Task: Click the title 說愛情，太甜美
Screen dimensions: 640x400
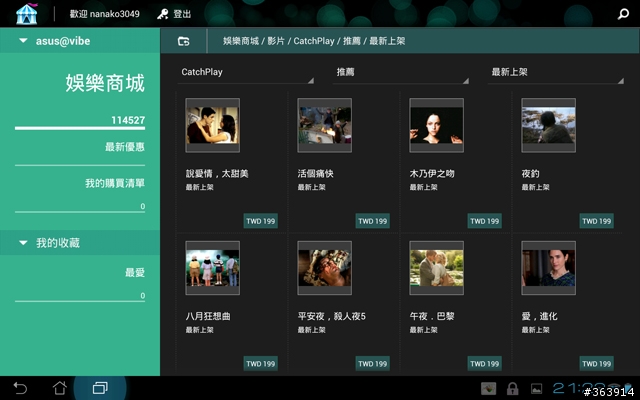Action: 217,174
